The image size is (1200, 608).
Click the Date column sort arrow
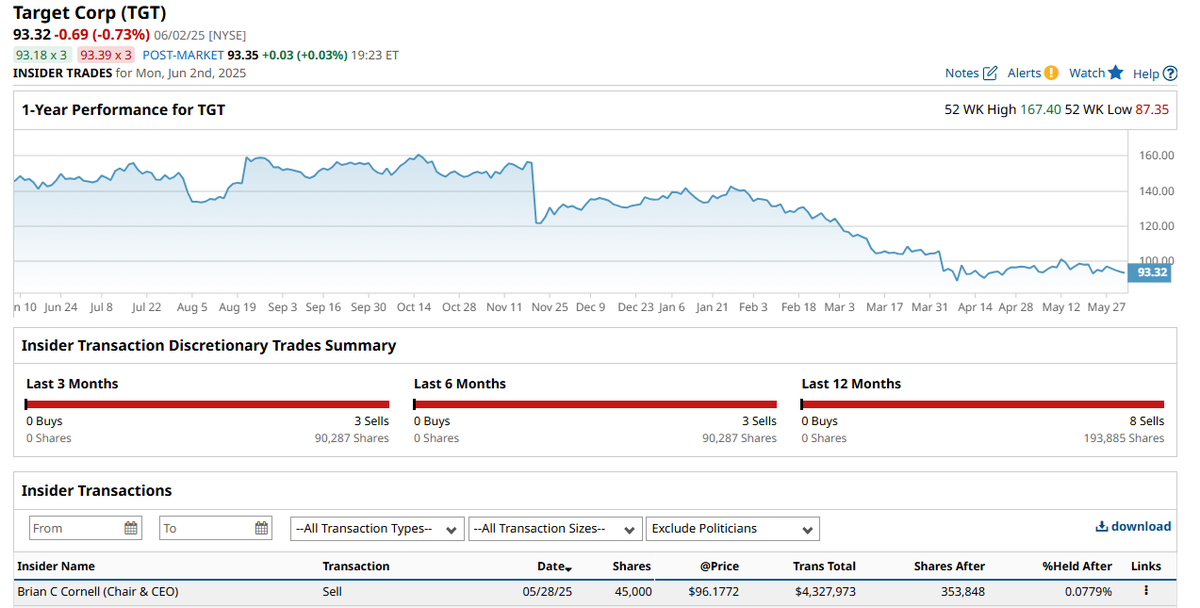click(568, 568)
